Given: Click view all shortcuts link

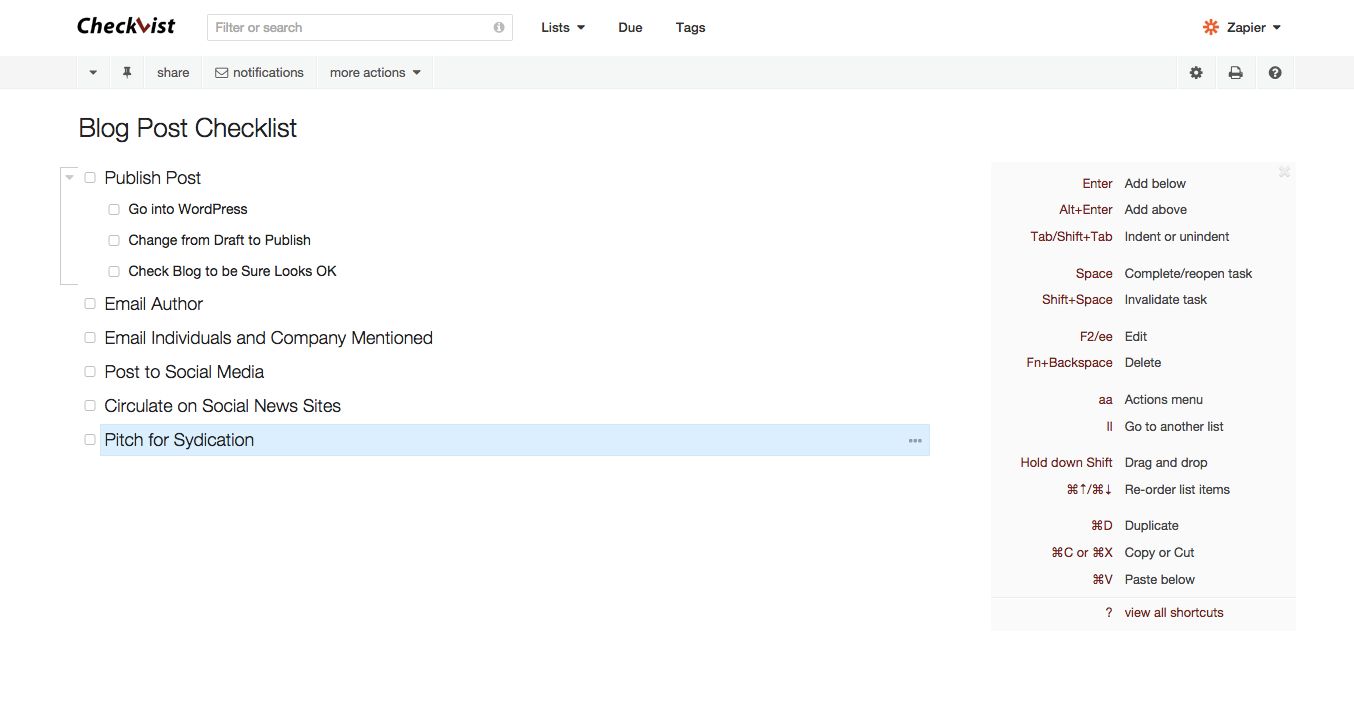Looking at the screenshot, I should coord(1174,613).
